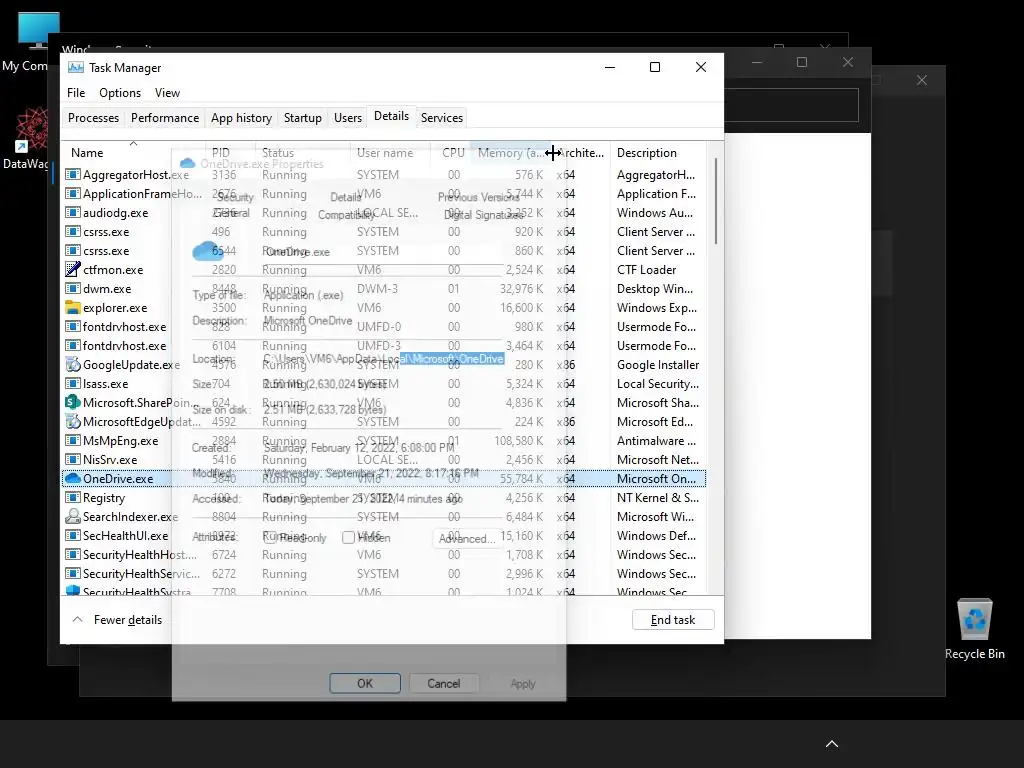Select the Microsoft Net... description cell
The image size is (1024, 768).
click(x=658, y=459)
